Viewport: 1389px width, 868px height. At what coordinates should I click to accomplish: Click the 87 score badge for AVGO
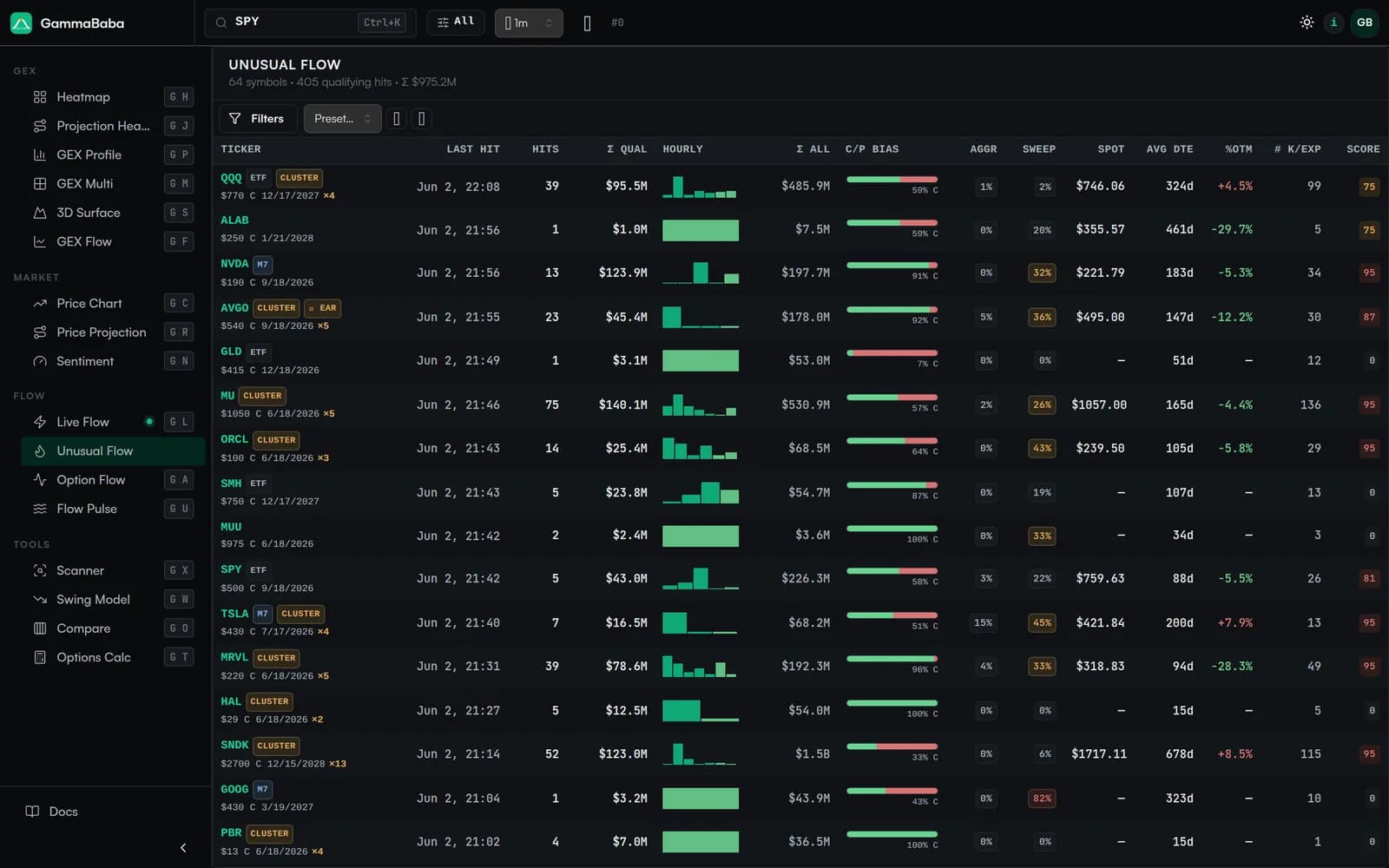pyautogui.click(x=1369, y=318)
